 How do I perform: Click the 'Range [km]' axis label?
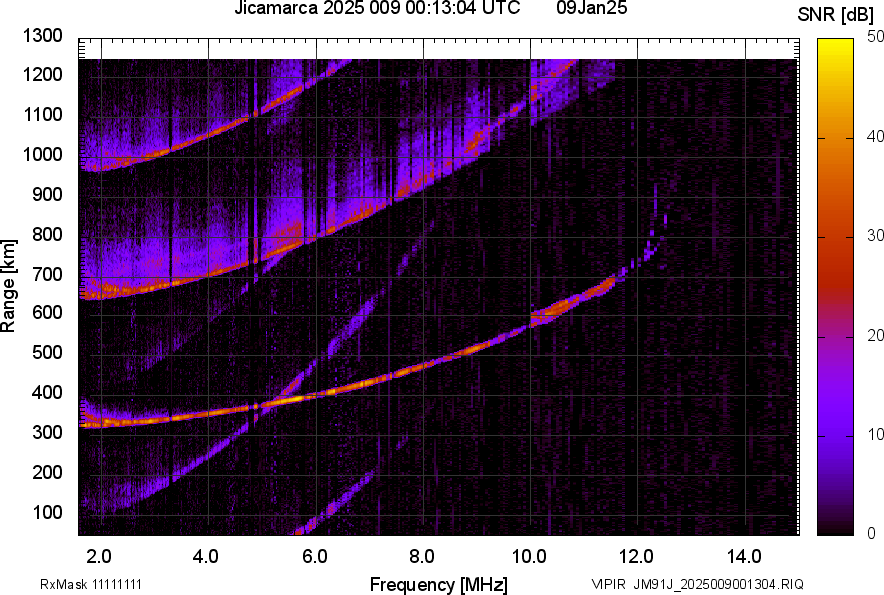pyautogui.click(x=8, y=285)
